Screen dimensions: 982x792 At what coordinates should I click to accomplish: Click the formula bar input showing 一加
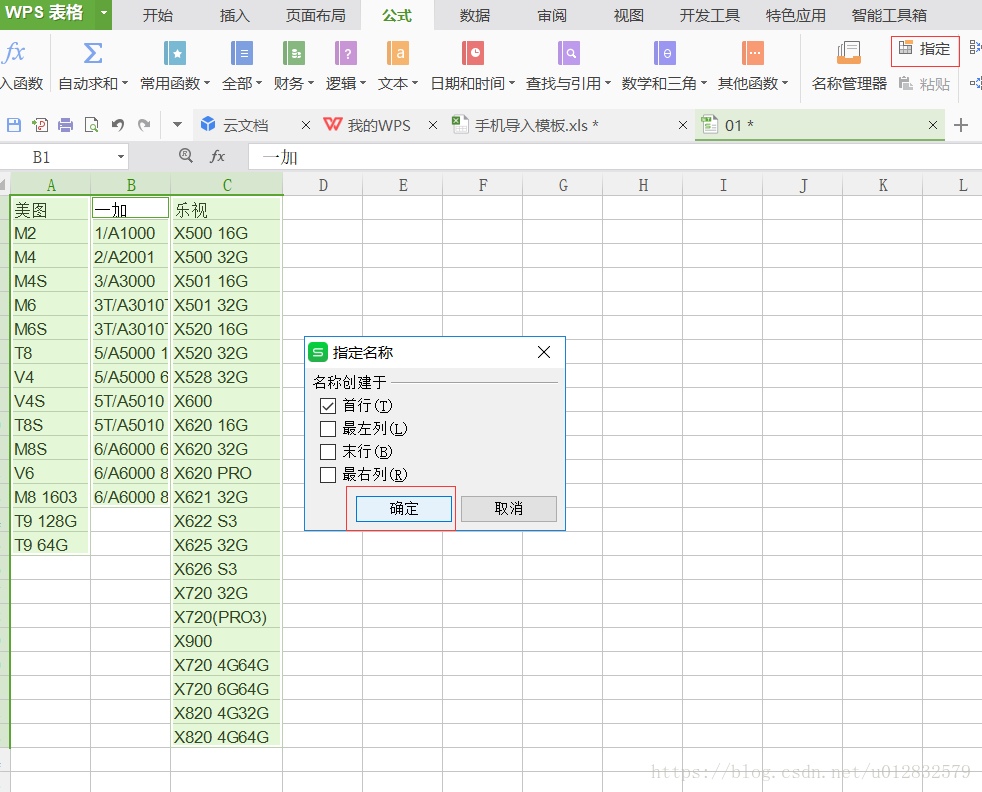point(615,157)
